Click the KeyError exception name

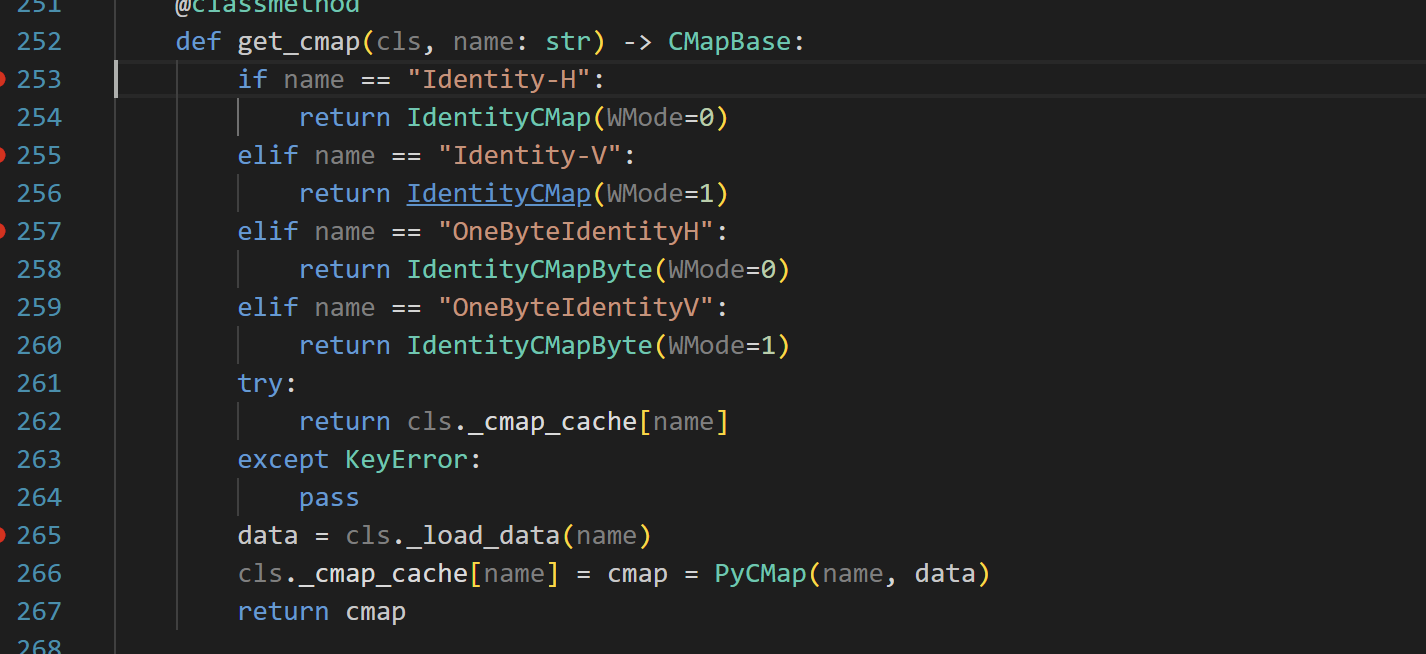tap(406, 460)
